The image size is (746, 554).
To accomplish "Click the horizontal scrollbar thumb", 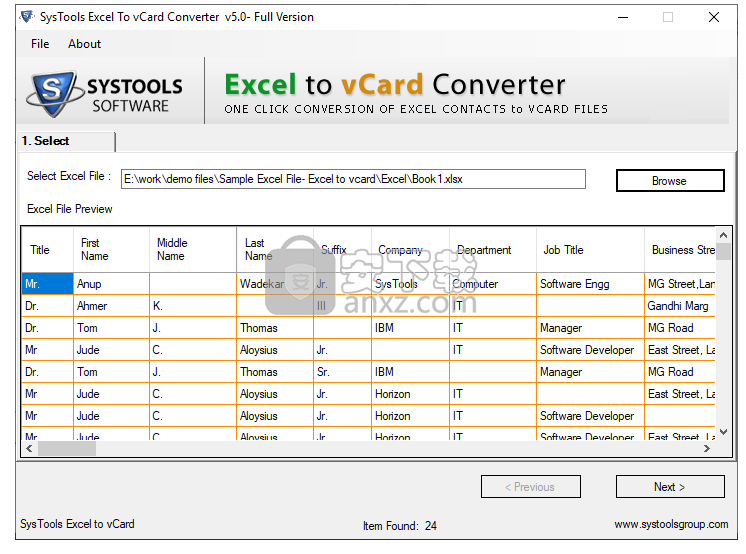I will [67, 448].
